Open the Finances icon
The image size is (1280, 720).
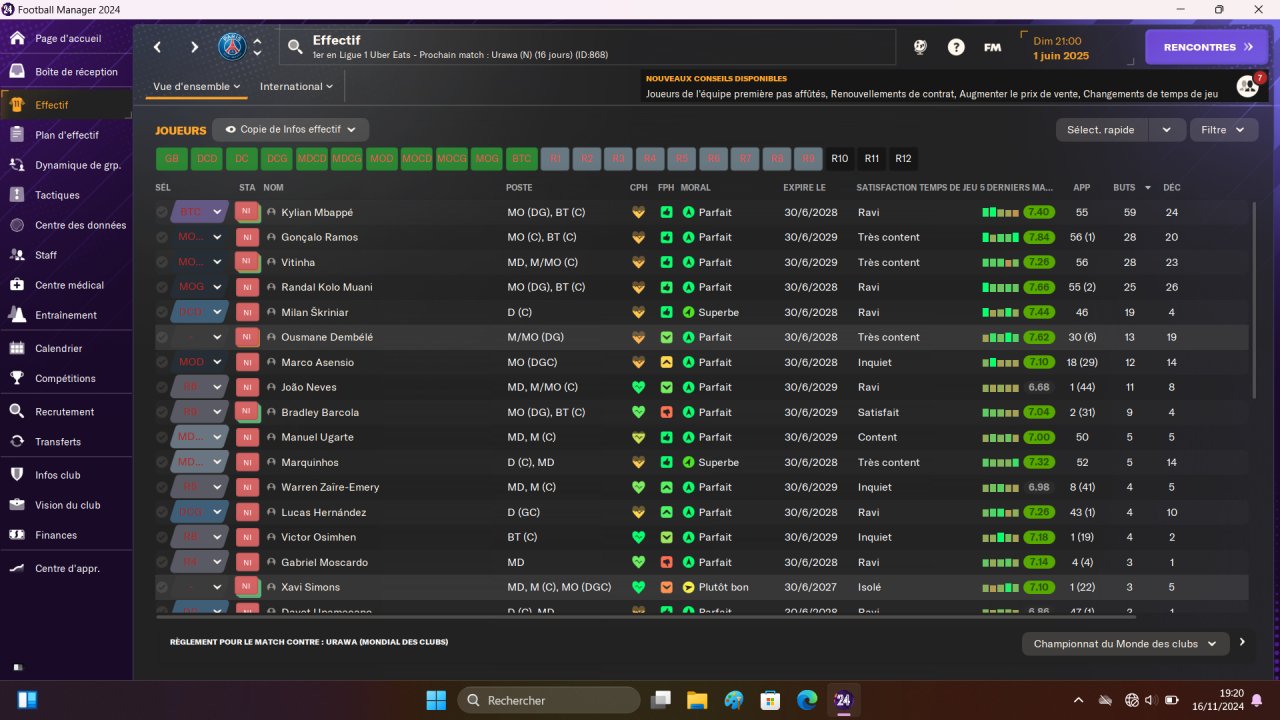(x=17, y=535)
